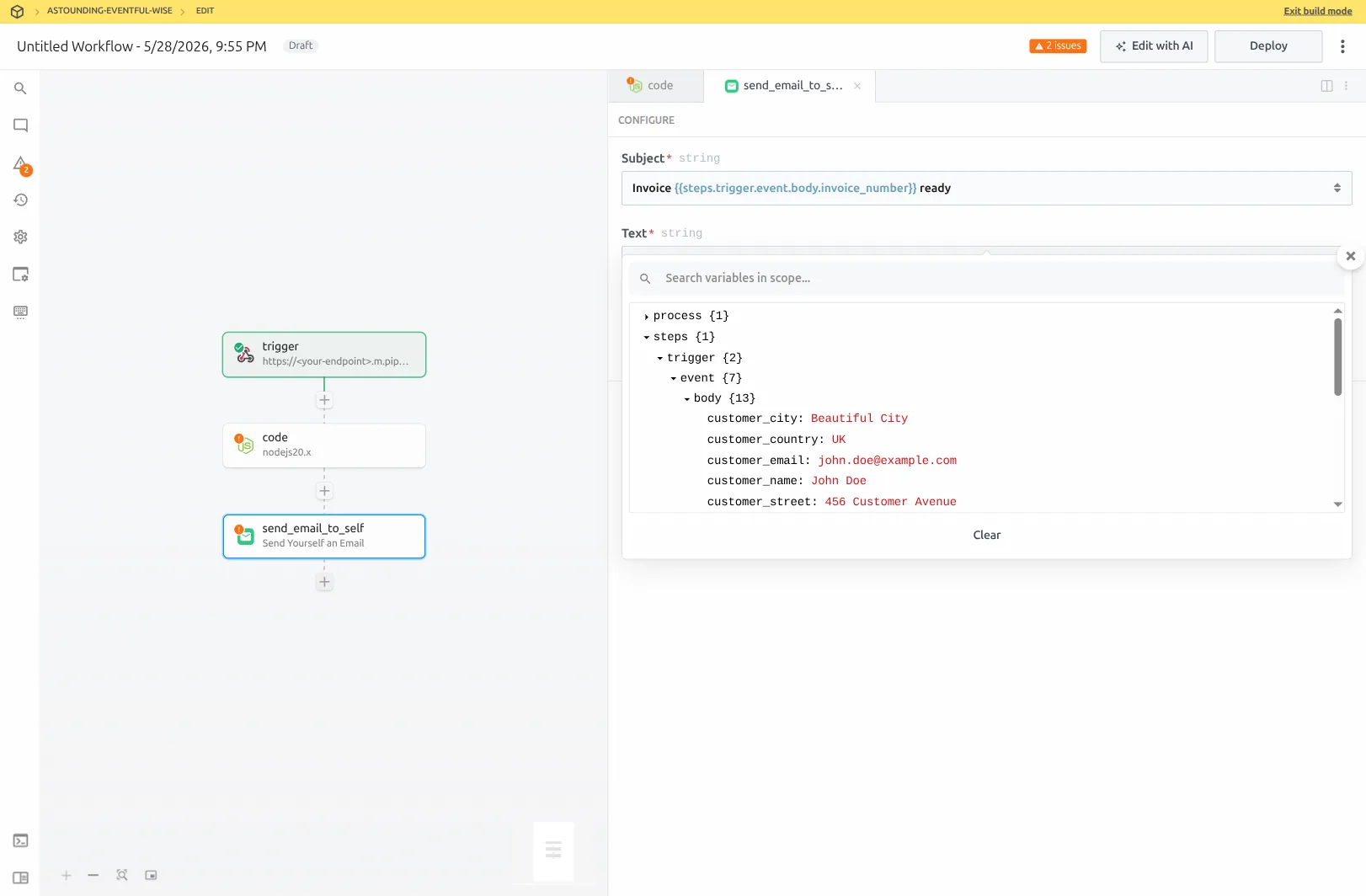Close the variable picker popup
This screenshot has height=896, width=1366.
coord(1350,256)
